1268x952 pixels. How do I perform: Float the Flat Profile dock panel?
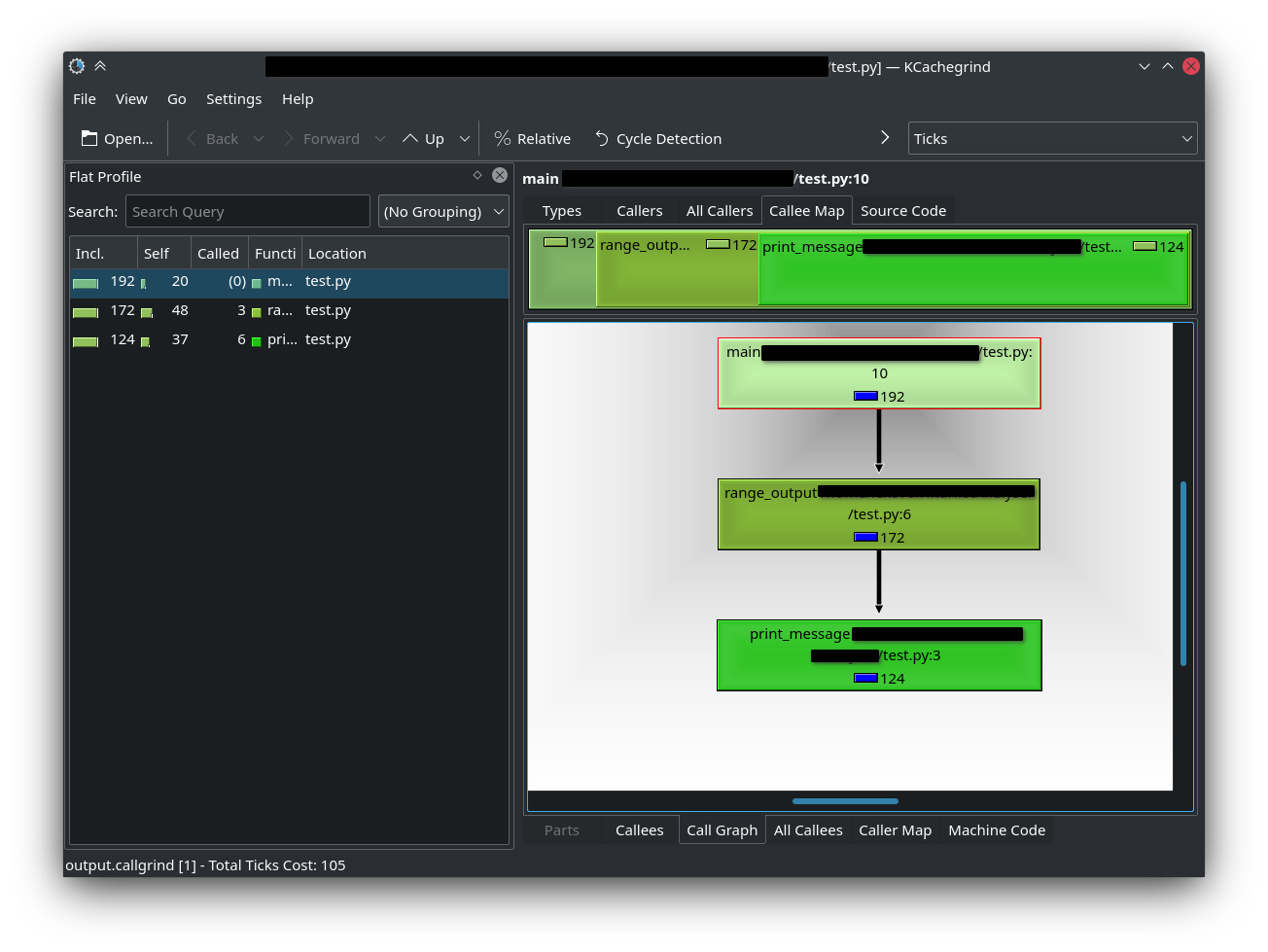[x=477, y=175]
